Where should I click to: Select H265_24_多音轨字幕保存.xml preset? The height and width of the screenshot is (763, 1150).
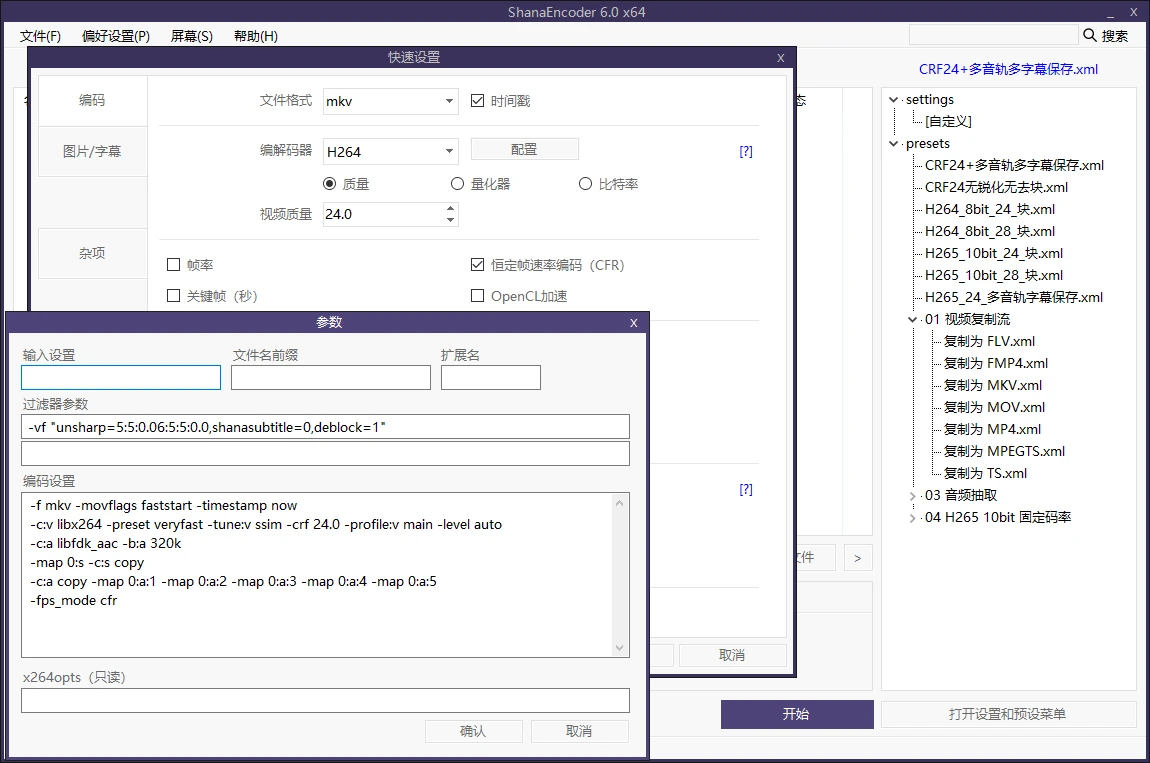tap(1014, 298)
